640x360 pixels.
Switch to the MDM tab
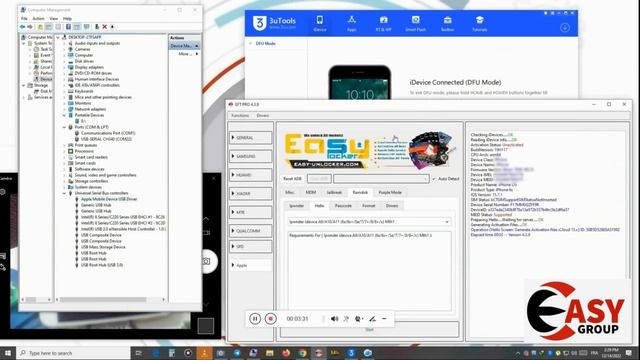point(311,192)
